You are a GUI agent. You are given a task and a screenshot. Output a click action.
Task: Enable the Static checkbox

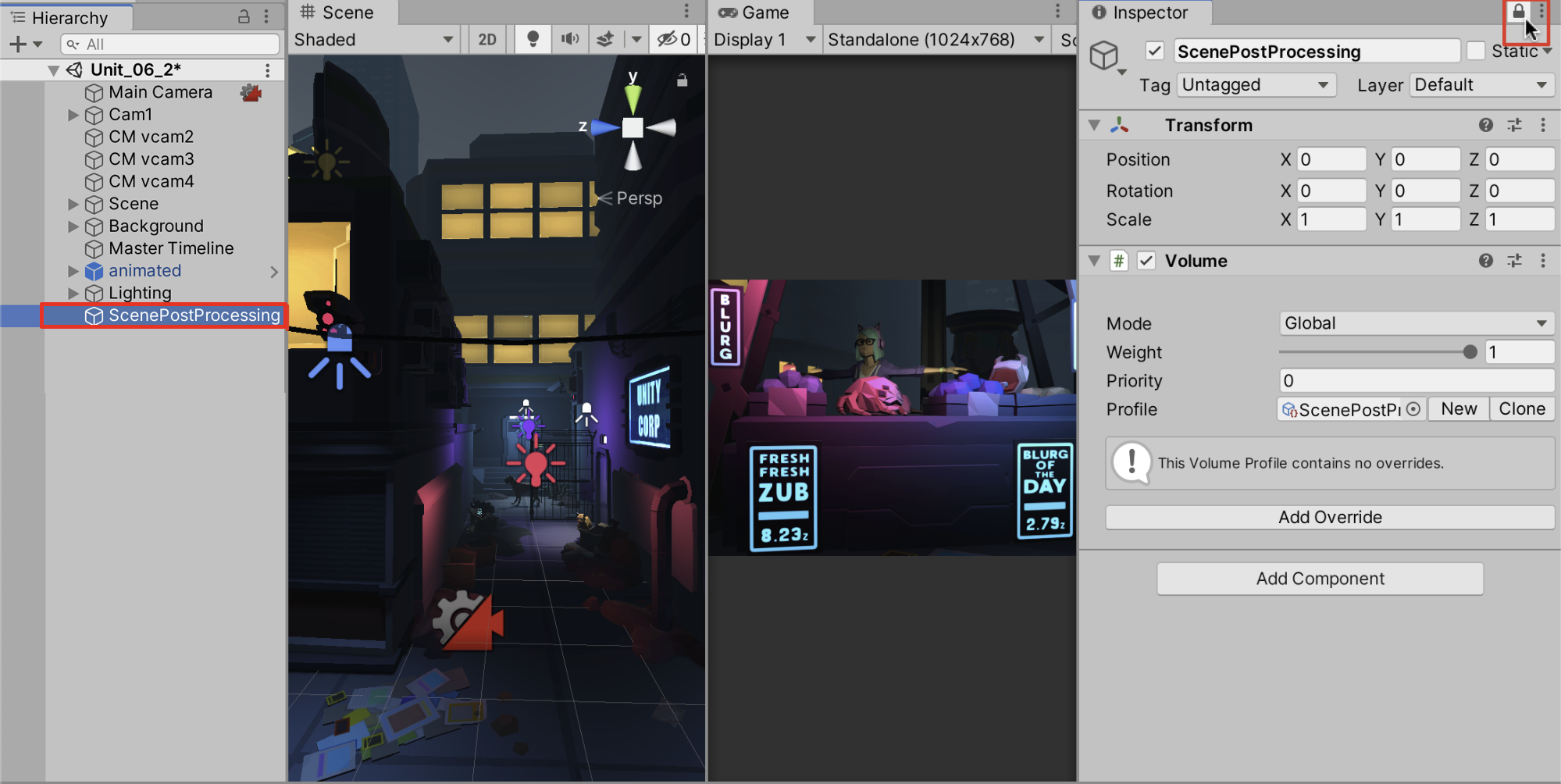click(x=1475, y=52)
